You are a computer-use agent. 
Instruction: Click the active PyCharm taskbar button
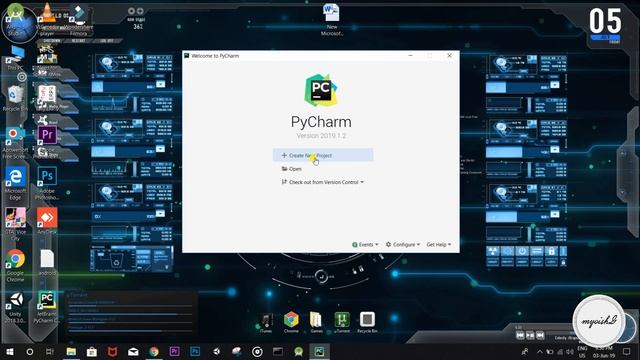click(x=319, y=351)
